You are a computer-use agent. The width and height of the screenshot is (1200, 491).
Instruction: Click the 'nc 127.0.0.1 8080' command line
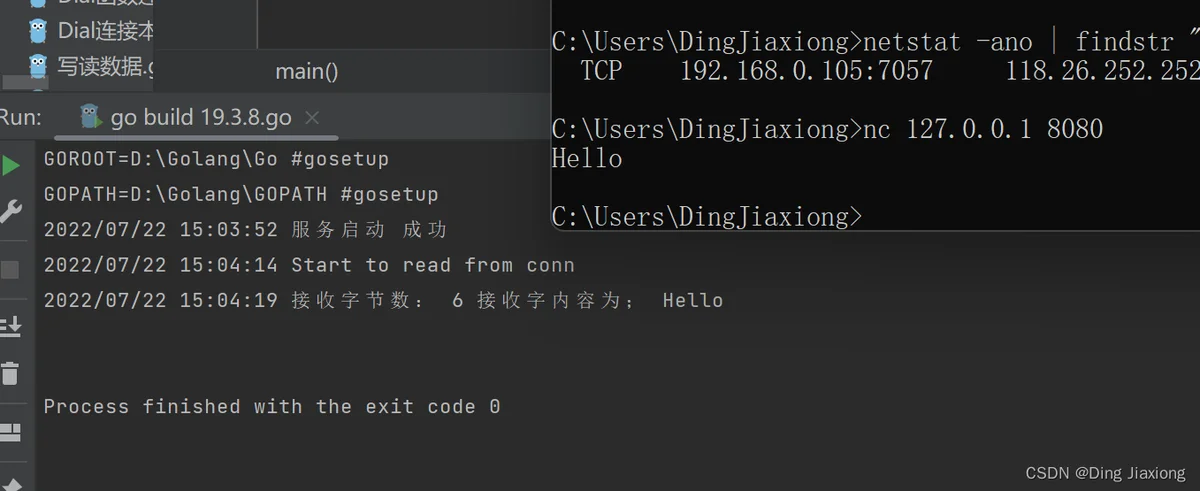coord(828,129)
